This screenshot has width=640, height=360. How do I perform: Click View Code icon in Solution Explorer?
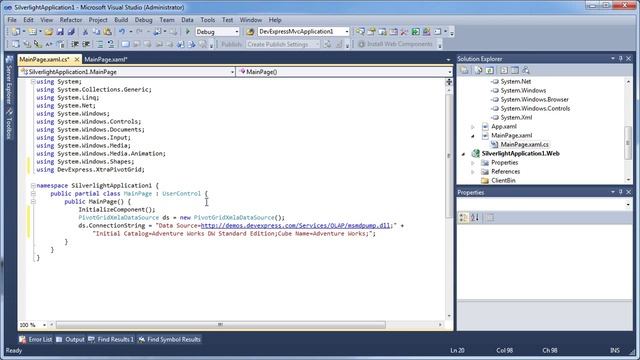(x=504, y=70)
